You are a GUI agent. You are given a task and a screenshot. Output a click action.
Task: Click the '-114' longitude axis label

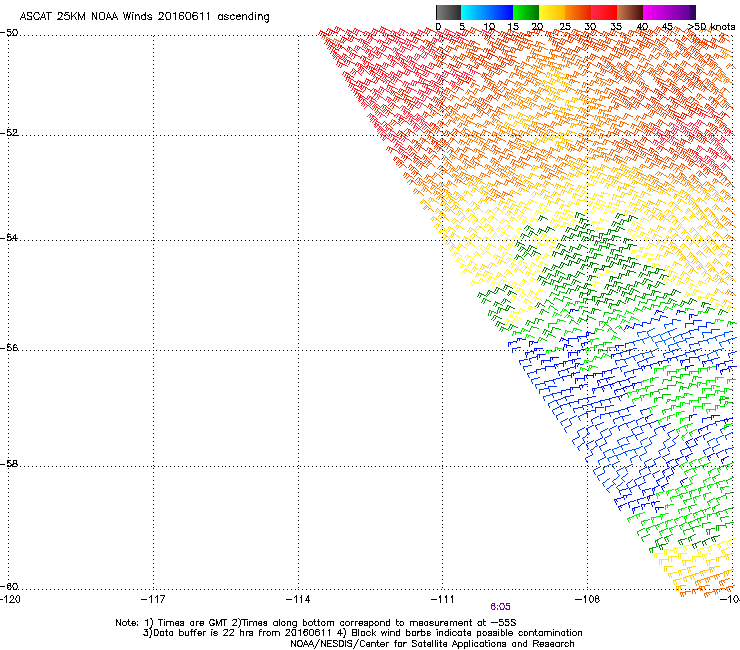coord(298,599)
